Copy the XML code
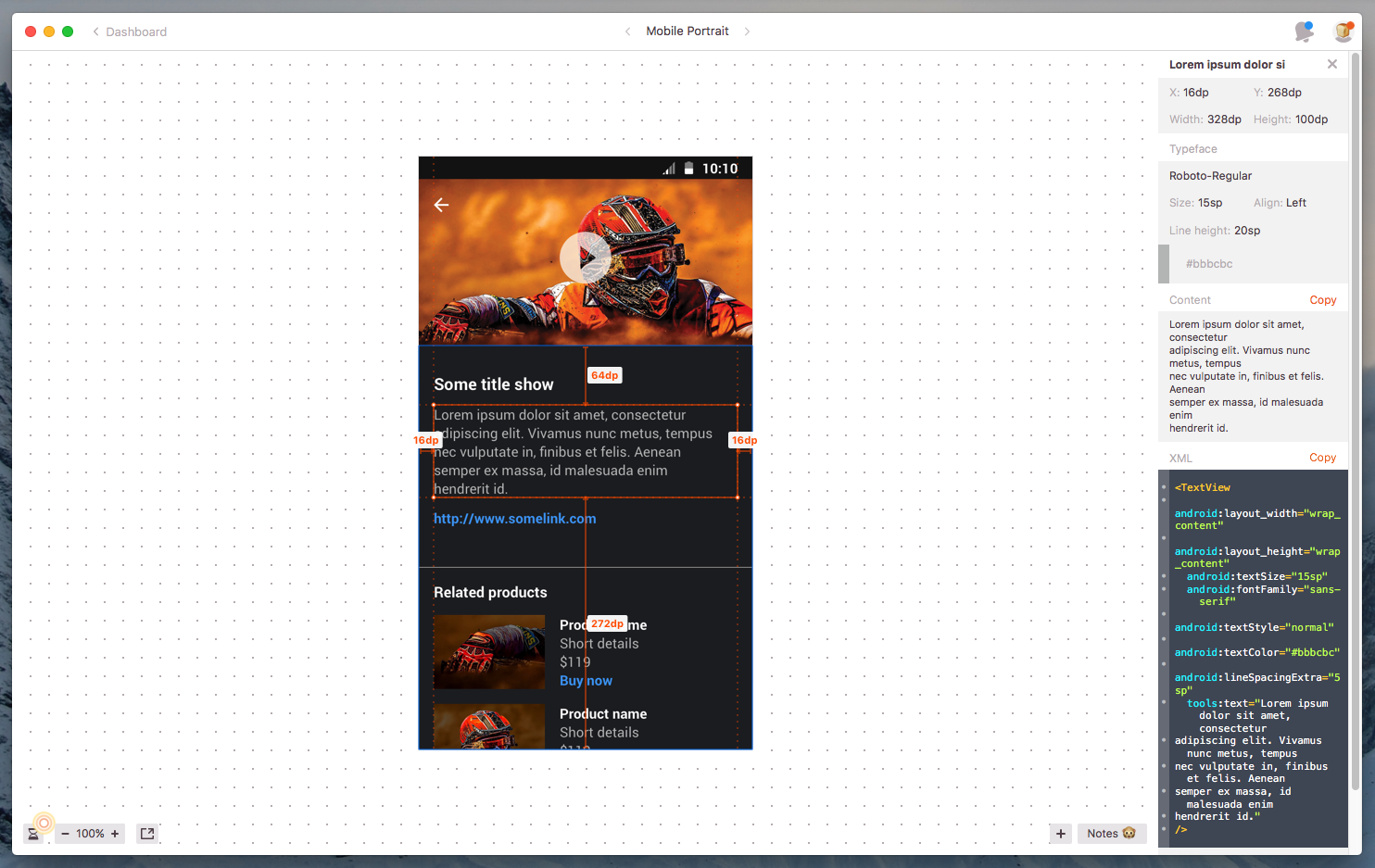The width and height of the screenshot is (1375, 868). coord(1322,458)
